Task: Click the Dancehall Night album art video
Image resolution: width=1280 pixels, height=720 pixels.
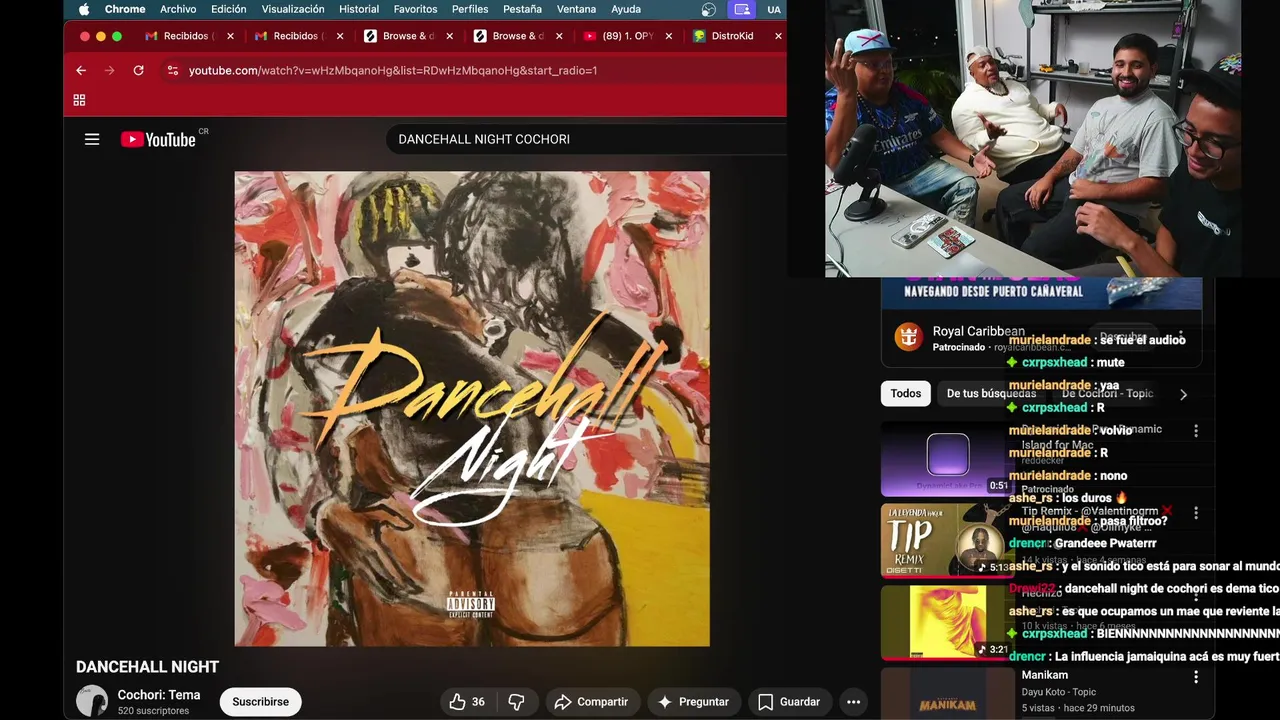Action: coord(472,409)
